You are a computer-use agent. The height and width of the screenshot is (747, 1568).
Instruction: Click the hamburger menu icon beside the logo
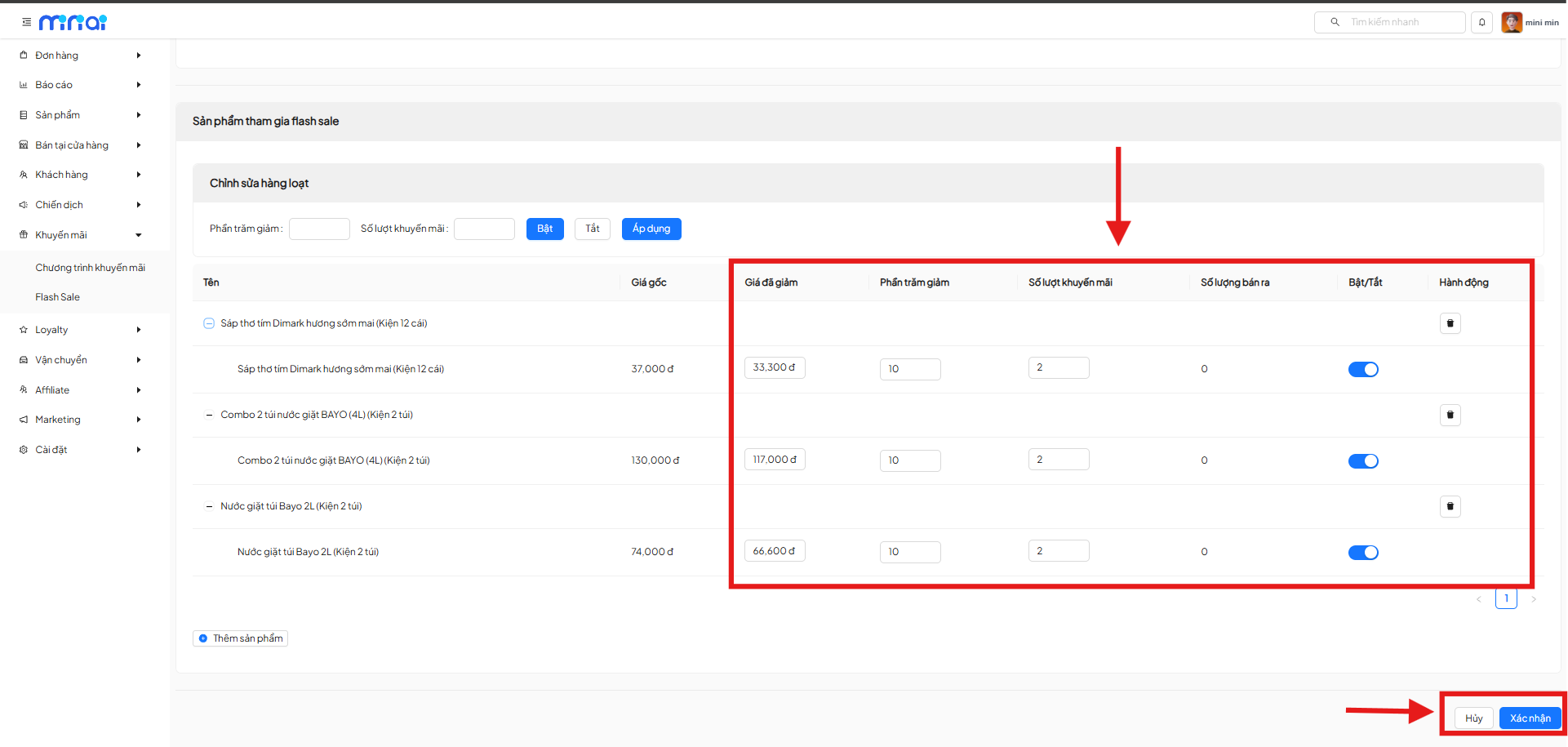click(26, 22)
